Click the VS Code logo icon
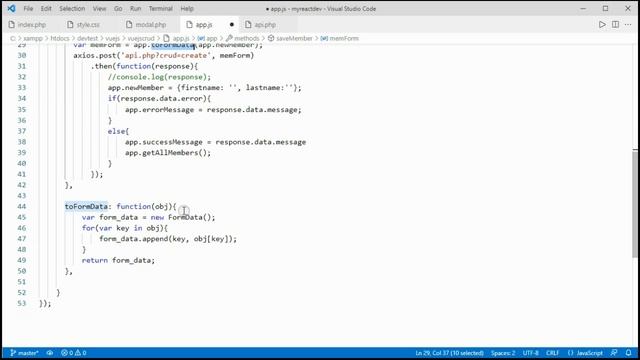Image resolution: width=640 pixels, height=360 pixels. point(11,8)
